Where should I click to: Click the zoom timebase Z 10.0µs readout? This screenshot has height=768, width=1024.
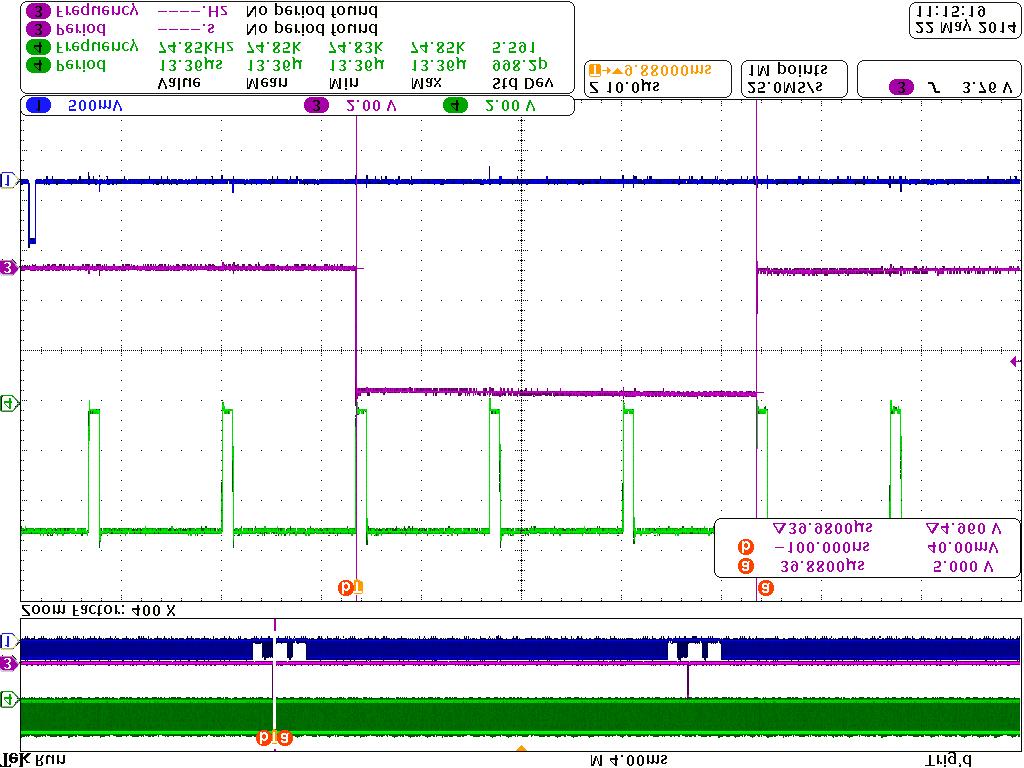[x=624, y=87]
